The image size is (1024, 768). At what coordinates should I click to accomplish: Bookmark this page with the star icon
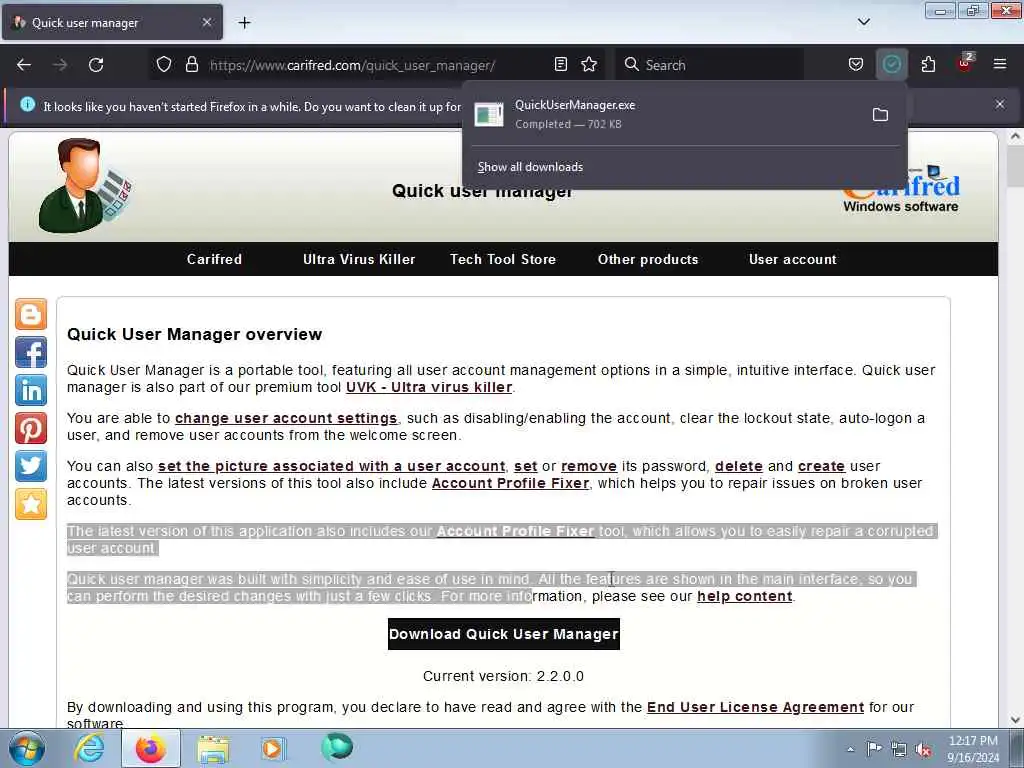[x=589, y=65]
